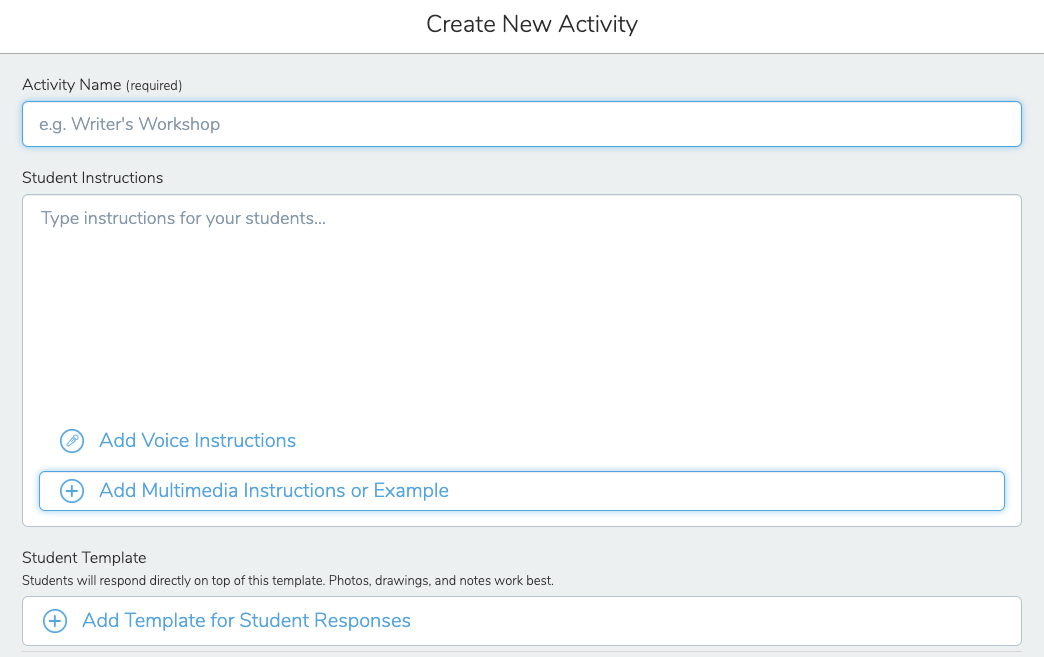Click the Student Instructions label

tap(93, 178)
